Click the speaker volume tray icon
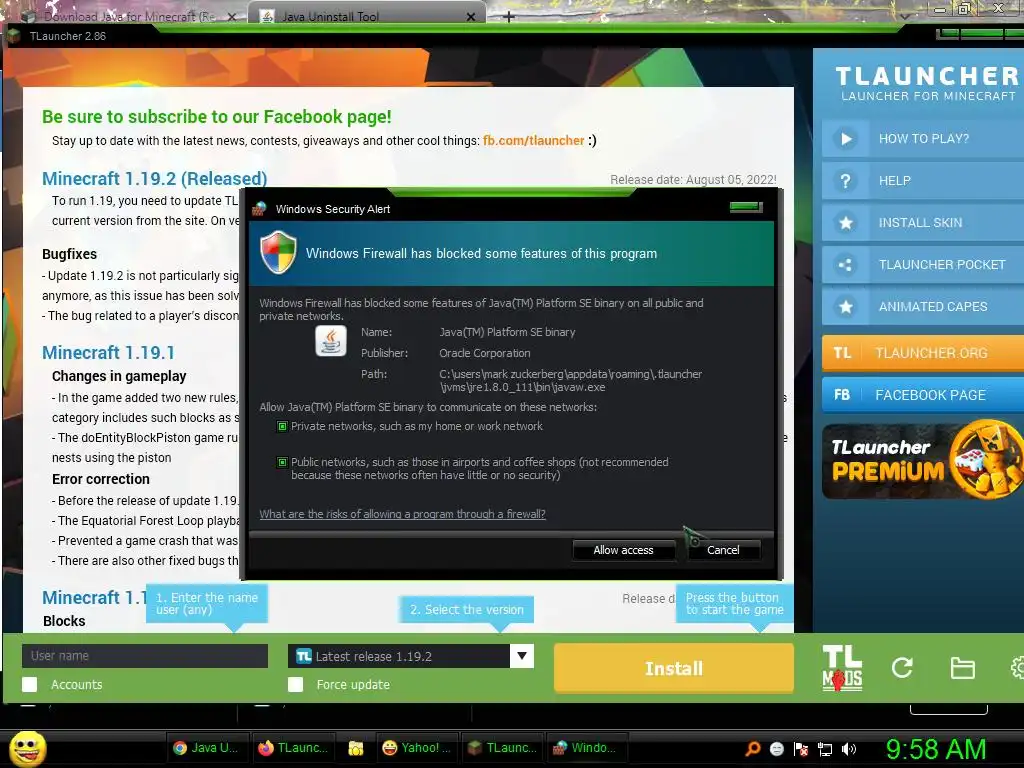This screenshot has height=768, width=1024. [x=849, y=748]
